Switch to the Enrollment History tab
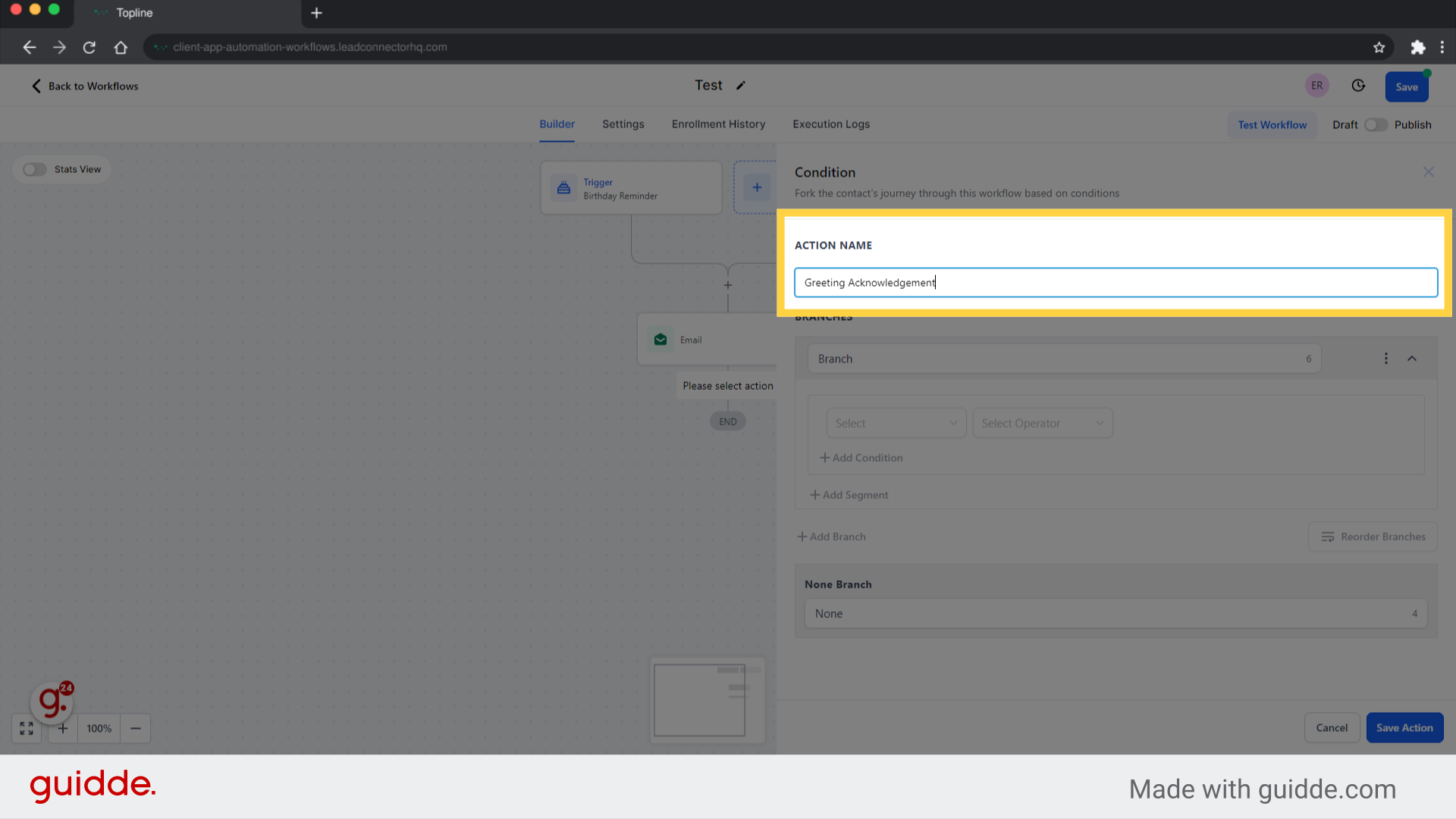 click(718, 124)
